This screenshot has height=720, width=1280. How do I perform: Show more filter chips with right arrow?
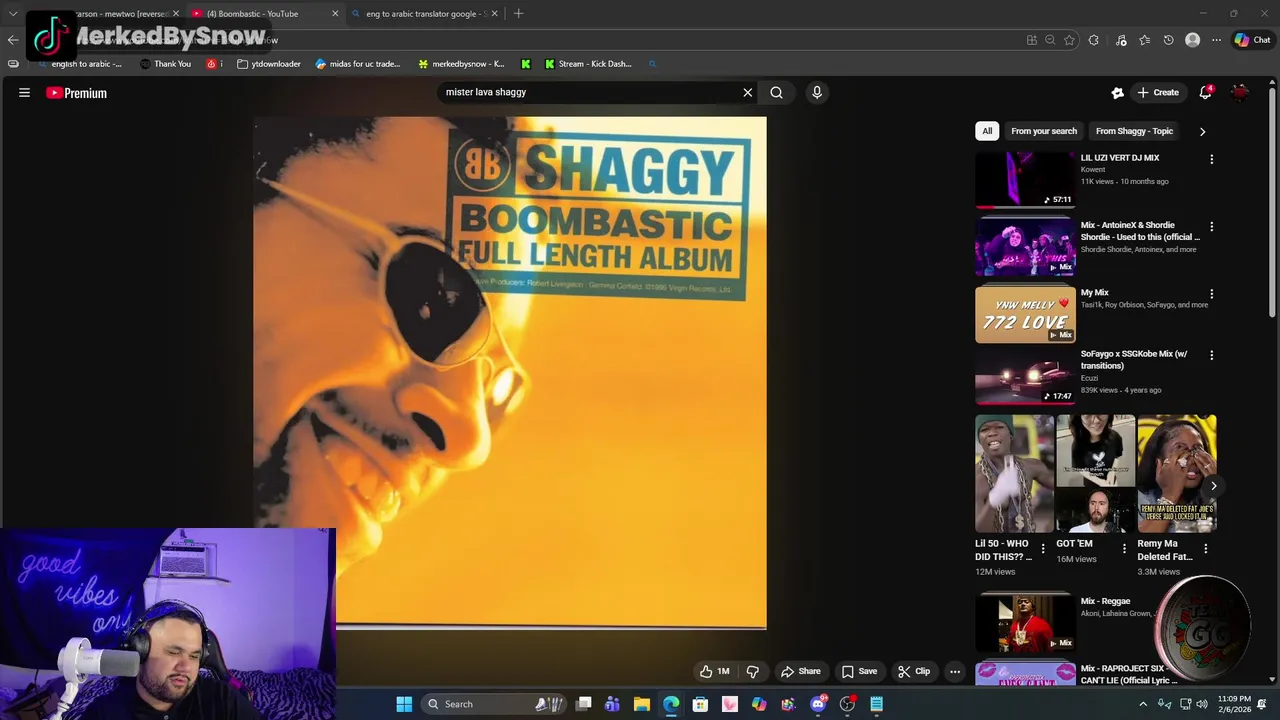click(1202, 131)
